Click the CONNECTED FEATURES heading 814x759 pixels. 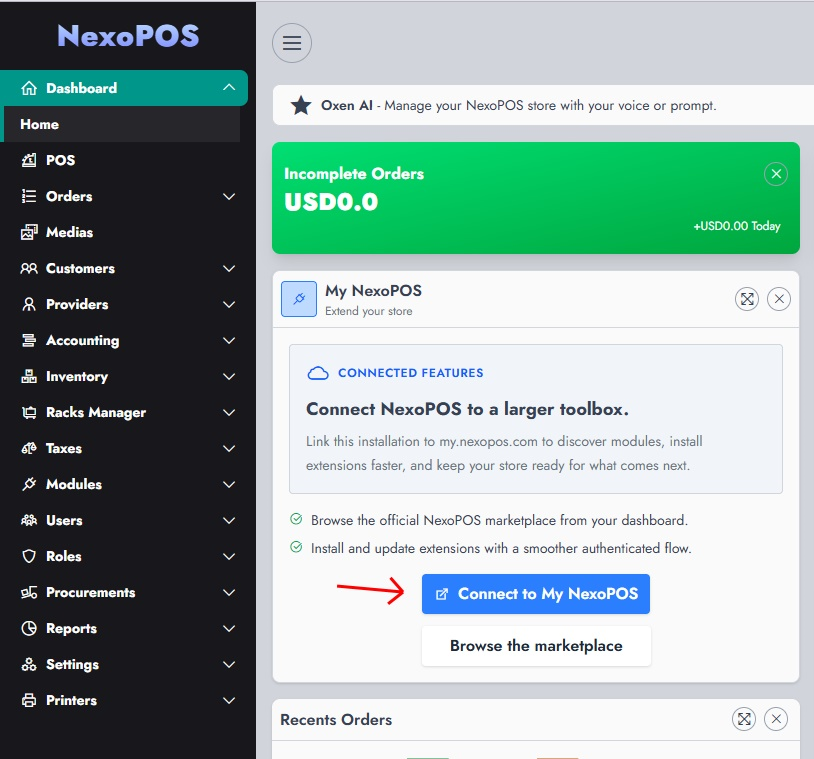pyautogui.click(x=410, y=373)
